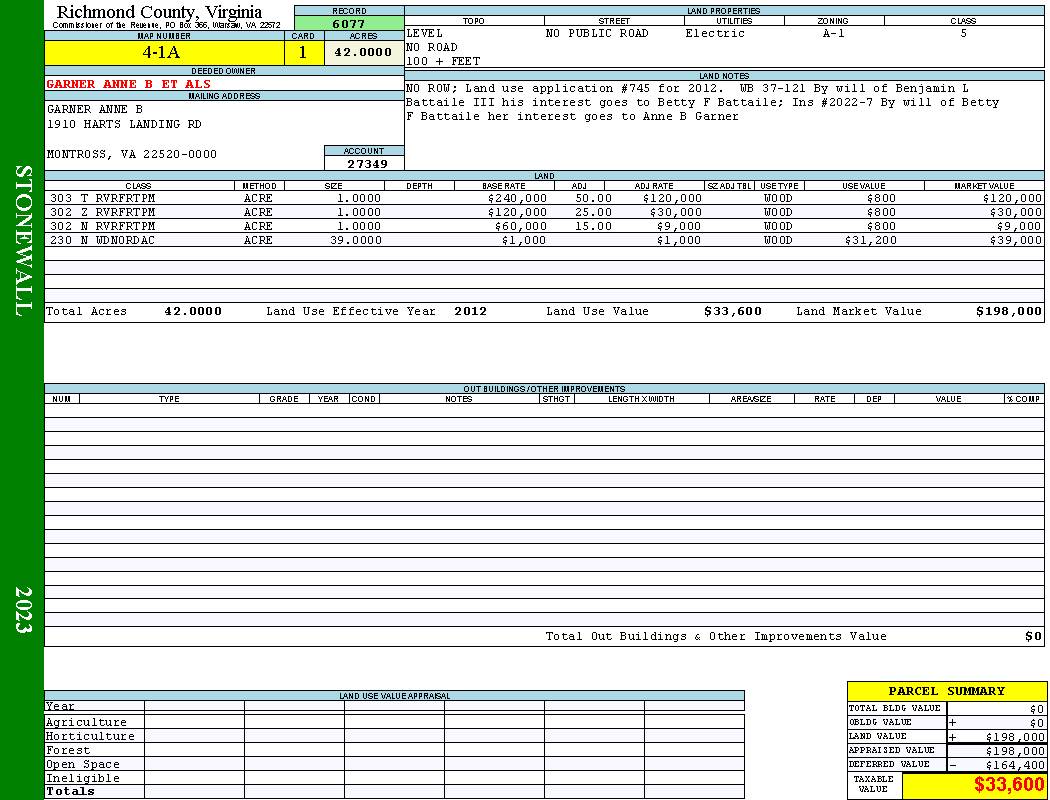Click the STONEWALL district label on sidebar

(x=23, y=241)
